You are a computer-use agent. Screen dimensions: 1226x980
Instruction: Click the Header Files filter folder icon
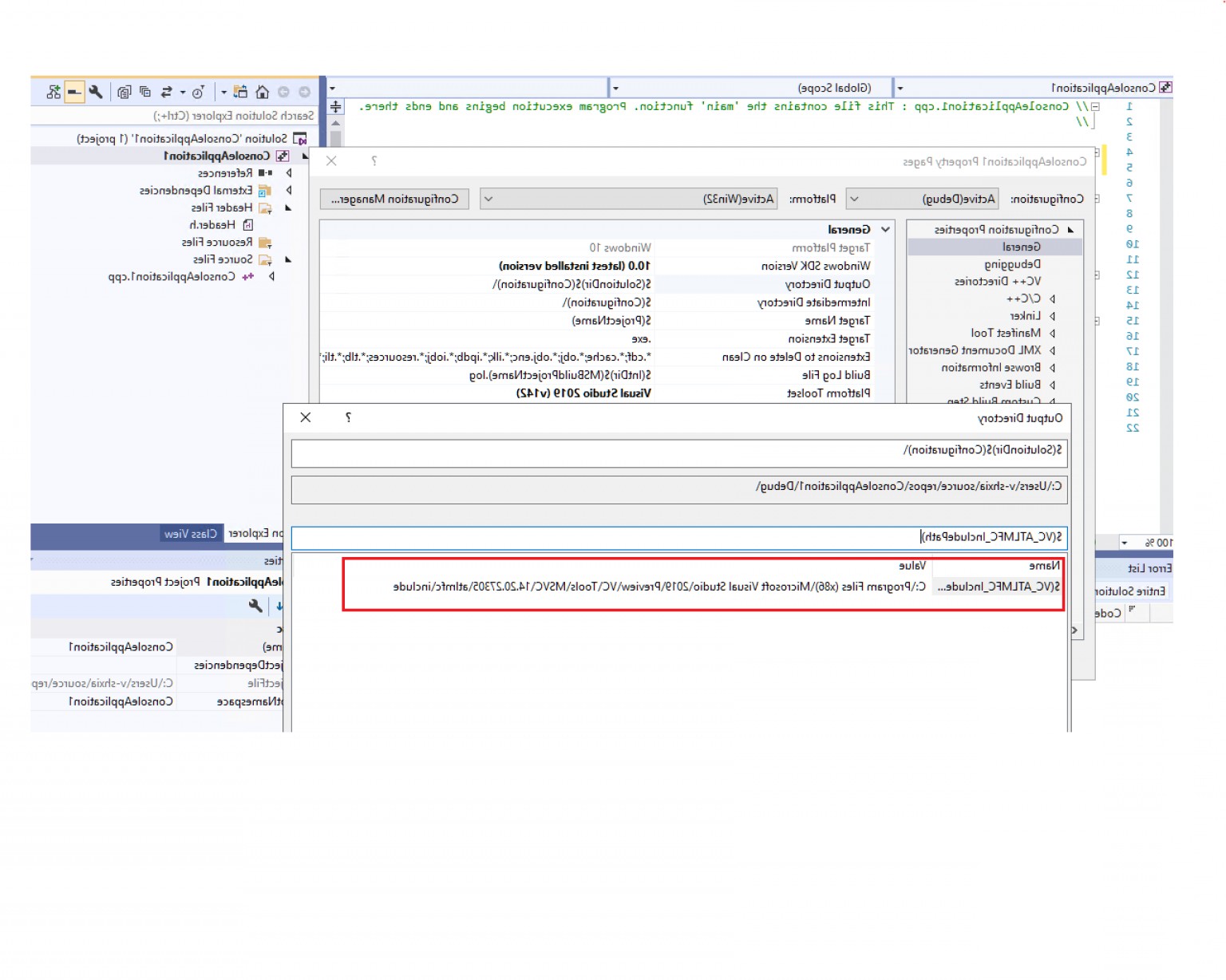pos(265,208)
